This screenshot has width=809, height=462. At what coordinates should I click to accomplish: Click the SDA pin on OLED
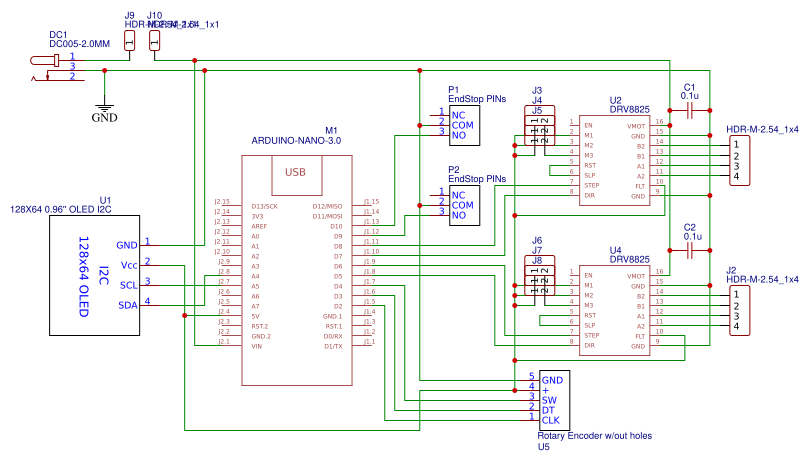pos(128,305)
